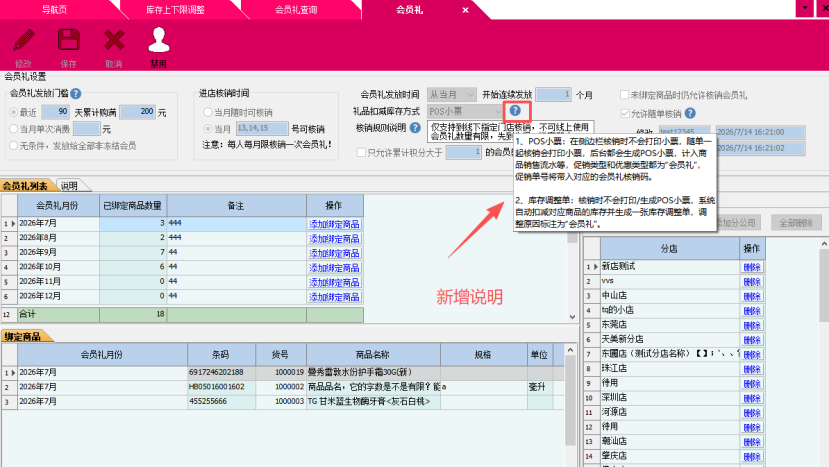Image resolution: width=829 pixels, height=467 pixels.
Task: Select the 天美新分店 branch row
Action: click(x=669, y=340)
